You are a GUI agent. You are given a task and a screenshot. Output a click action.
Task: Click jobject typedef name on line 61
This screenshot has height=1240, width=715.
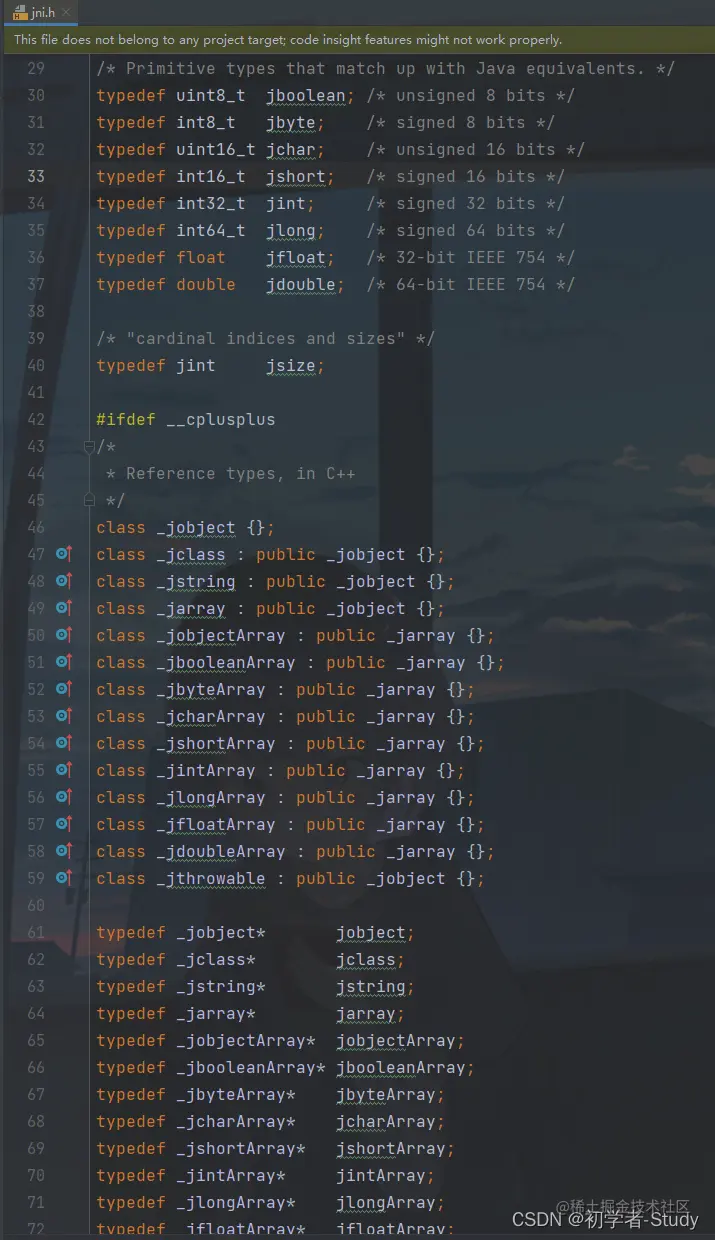pyautogui.click(x=371, y=933)
